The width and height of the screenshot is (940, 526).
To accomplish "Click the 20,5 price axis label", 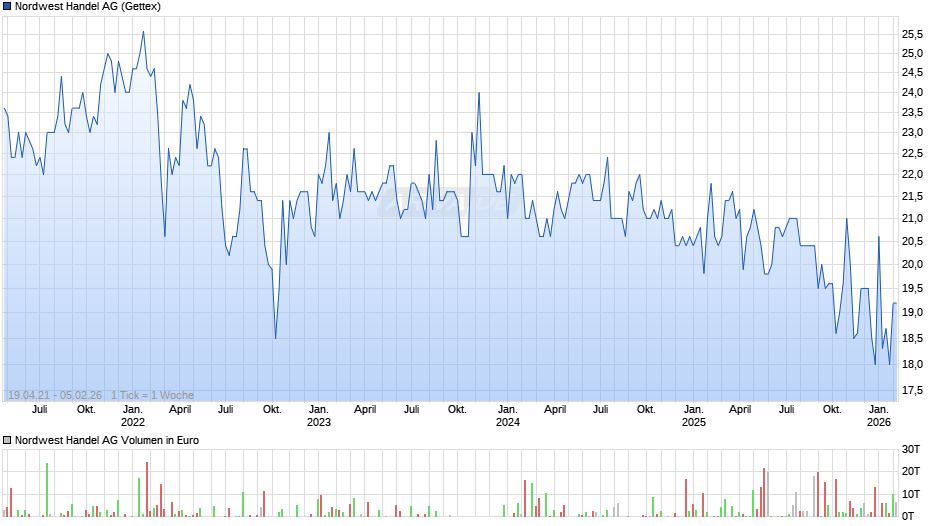I will (x=912, y=241).
